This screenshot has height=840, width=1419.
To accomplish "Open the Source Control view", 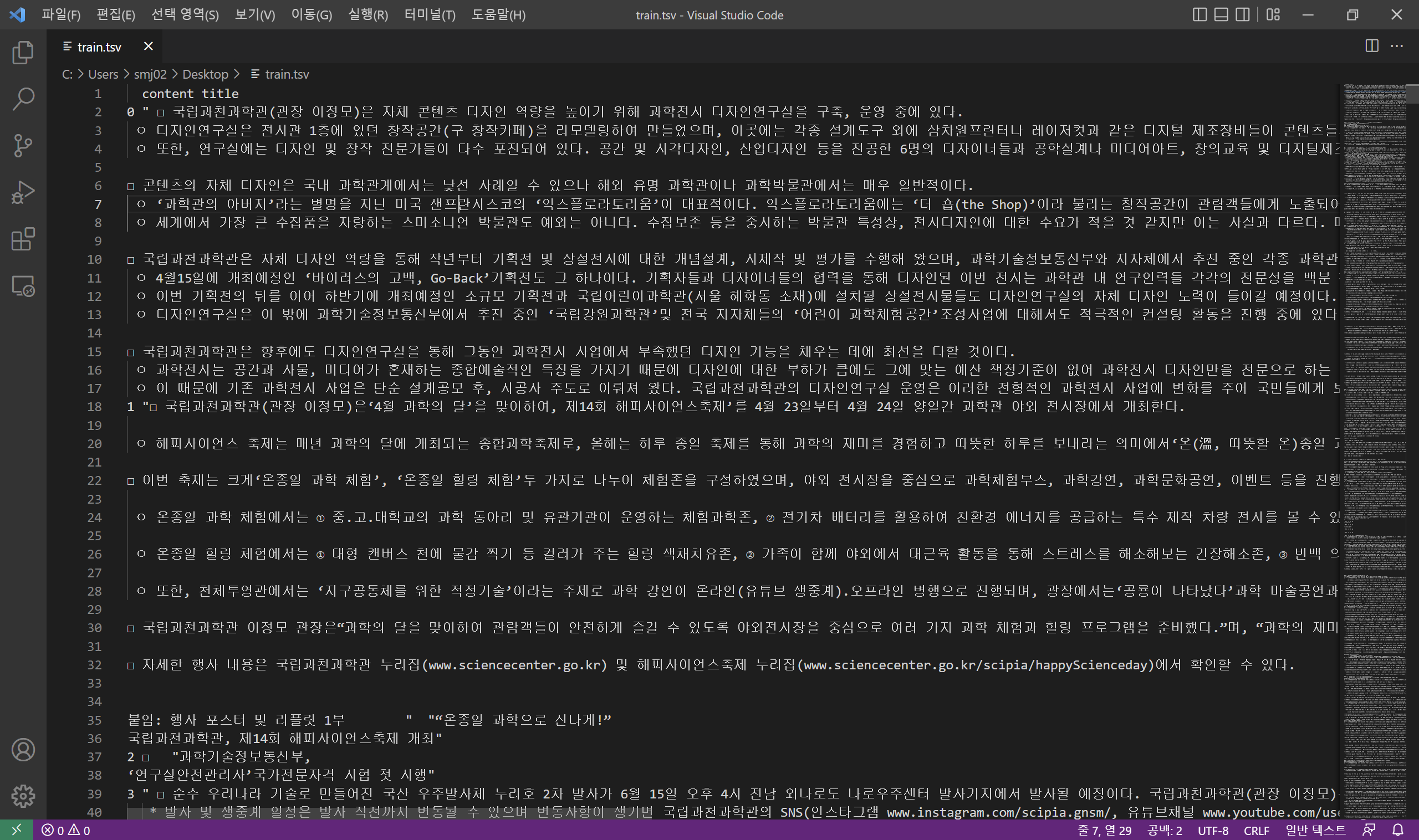I will [23, 146].
